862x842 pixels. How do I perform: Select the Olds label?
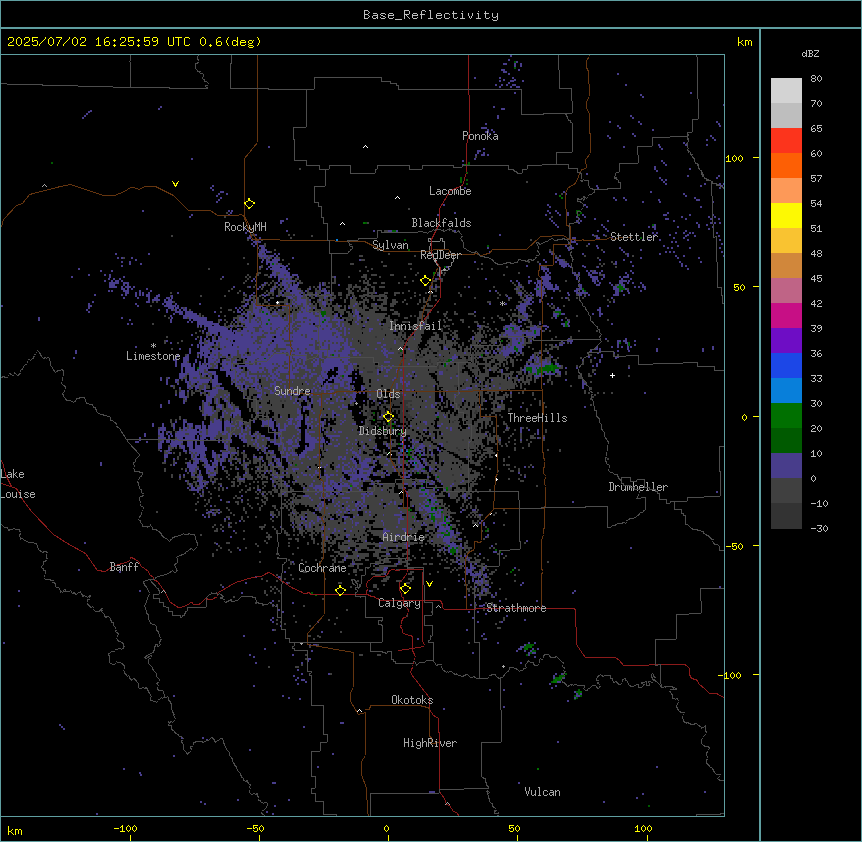[388, 394]
